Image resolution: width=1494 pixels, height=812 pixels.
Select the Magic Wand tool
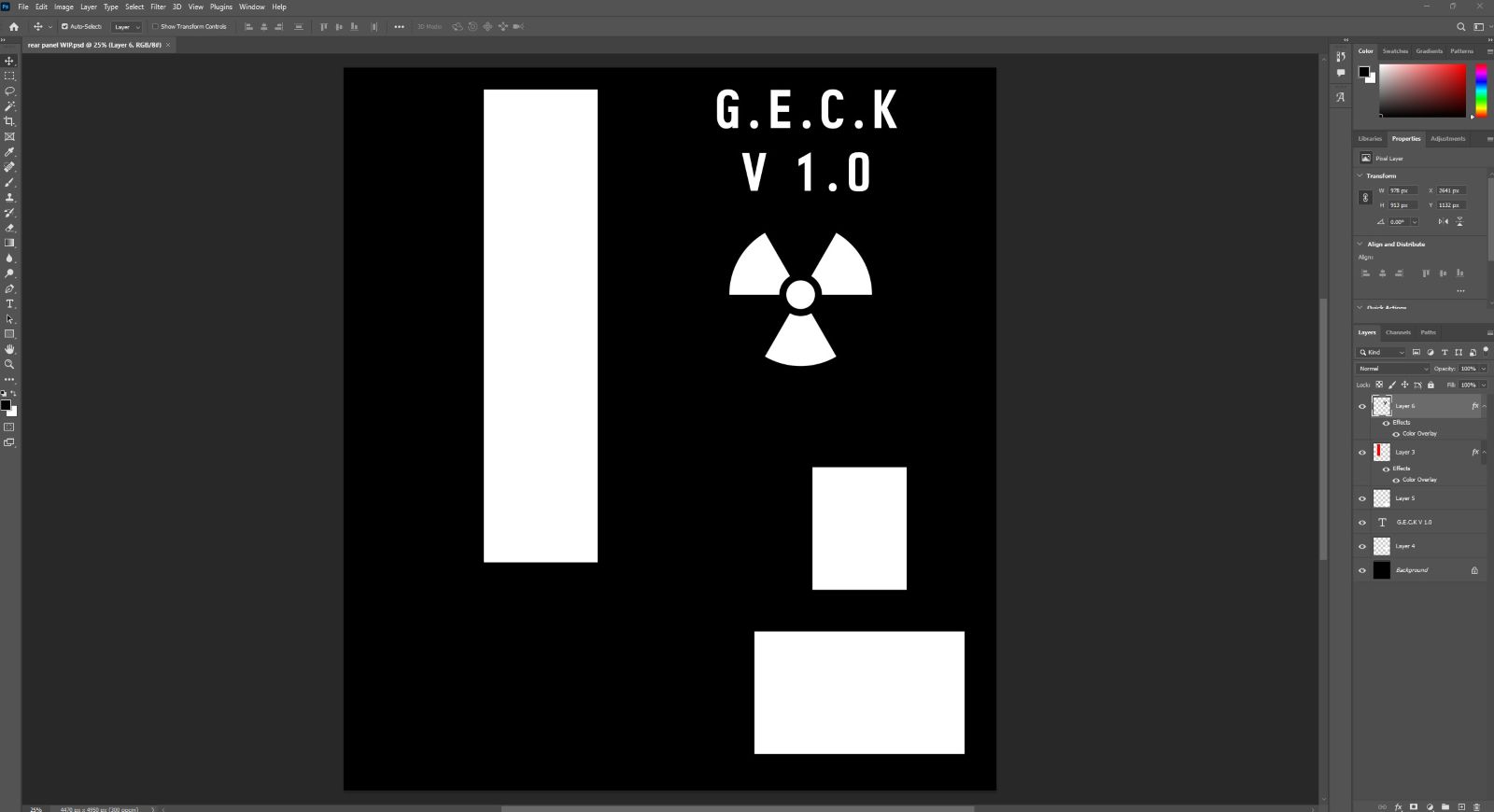(9, 106)
